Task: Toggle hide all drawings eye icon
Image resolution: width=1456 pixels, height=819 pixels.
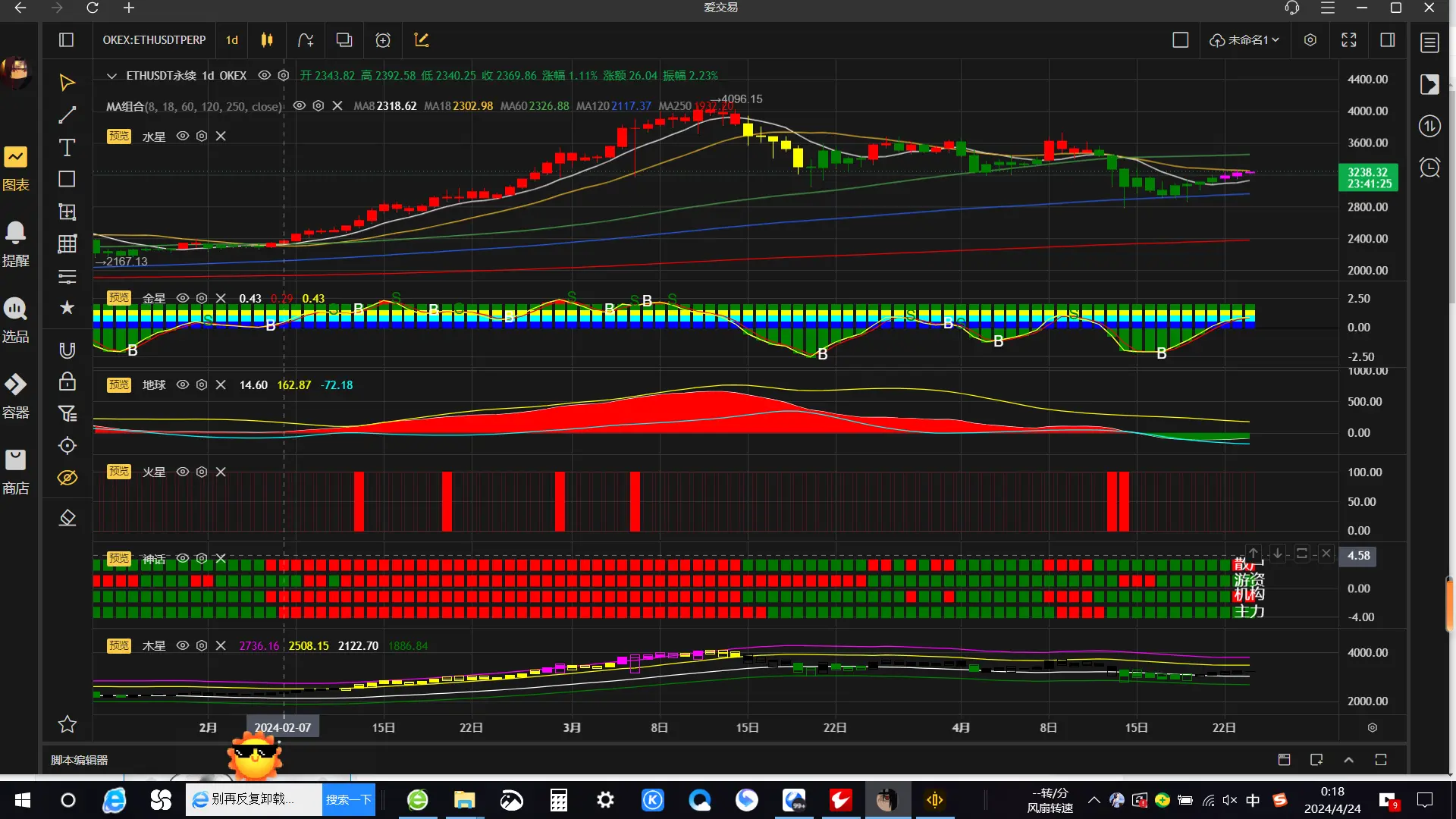Action: (x=67, y=478)
